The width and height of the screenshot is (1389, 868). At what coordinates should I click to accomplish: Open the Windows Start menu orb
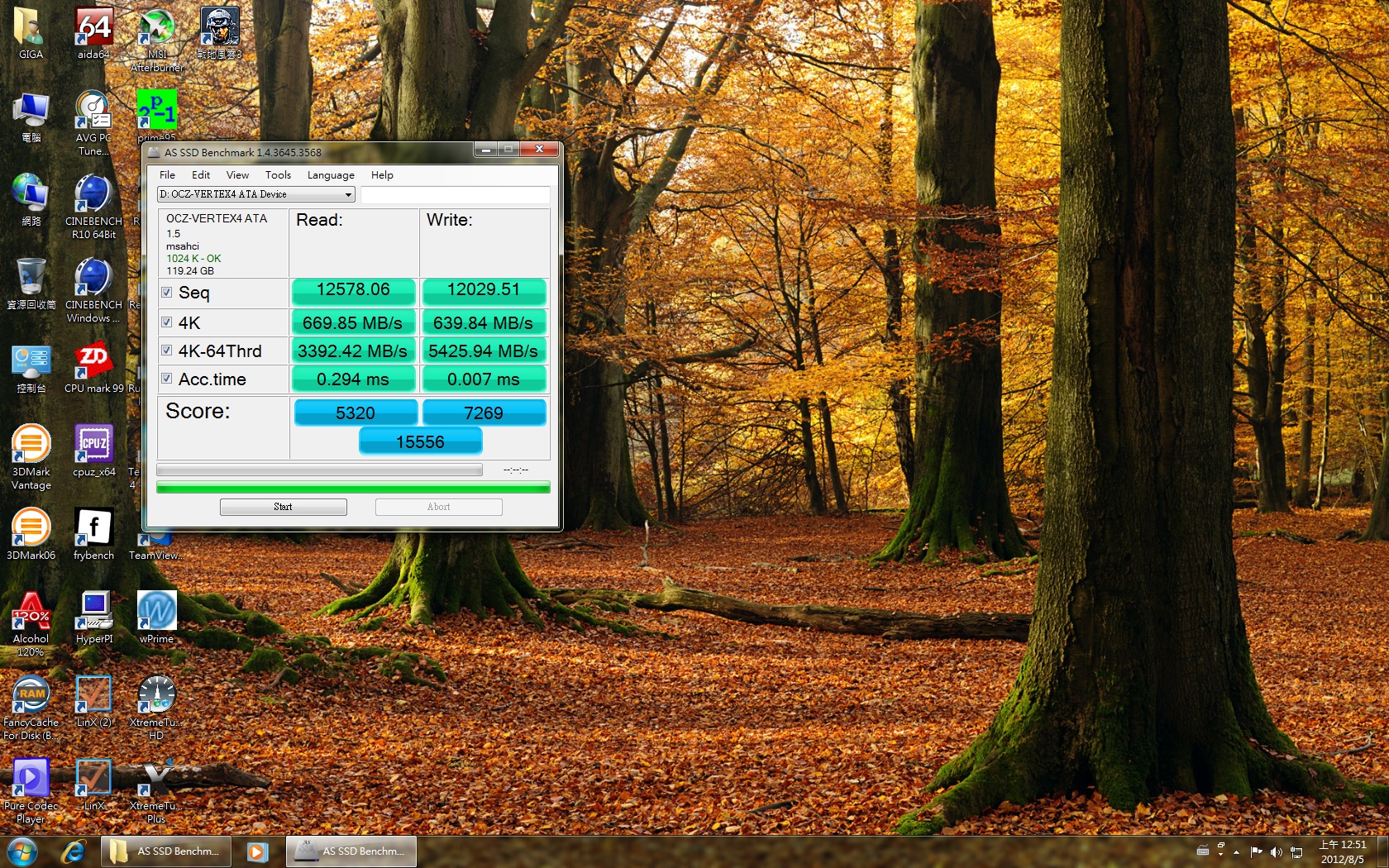pos(22,851)
